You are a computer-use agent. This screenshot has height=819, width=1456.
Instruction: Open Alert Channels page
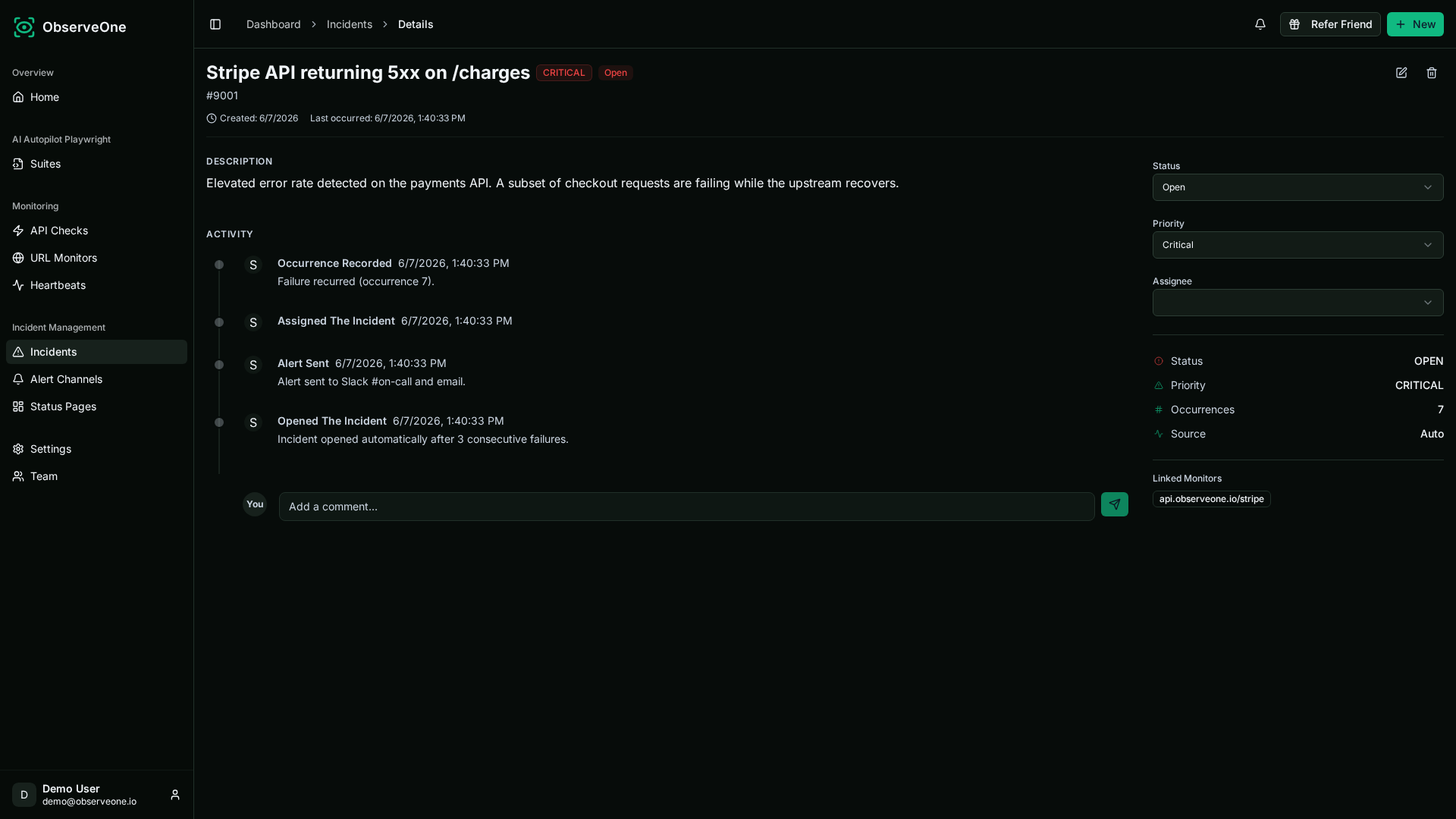pos(96,379)
